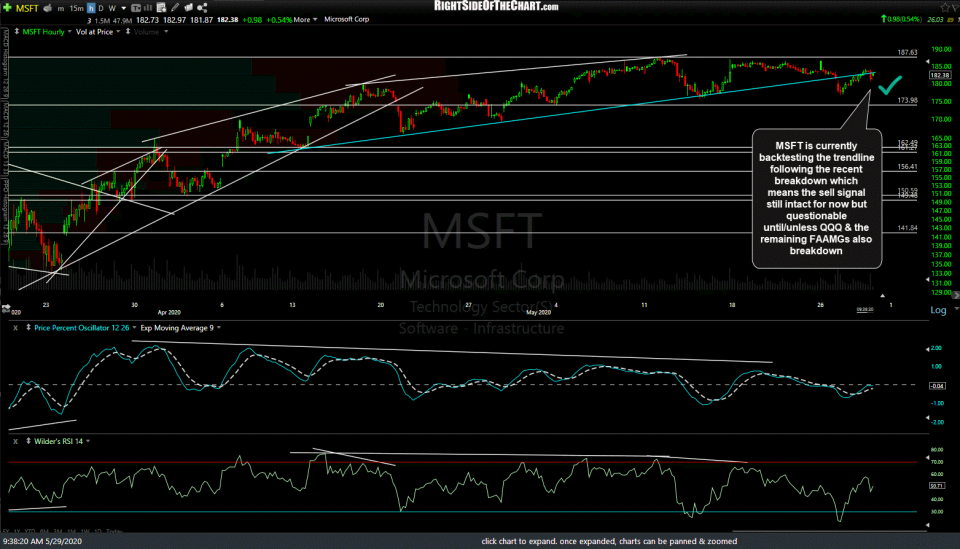Click reorder arrows beside Price Percent Oscillator
960x549 pixels.
[28, 328]
